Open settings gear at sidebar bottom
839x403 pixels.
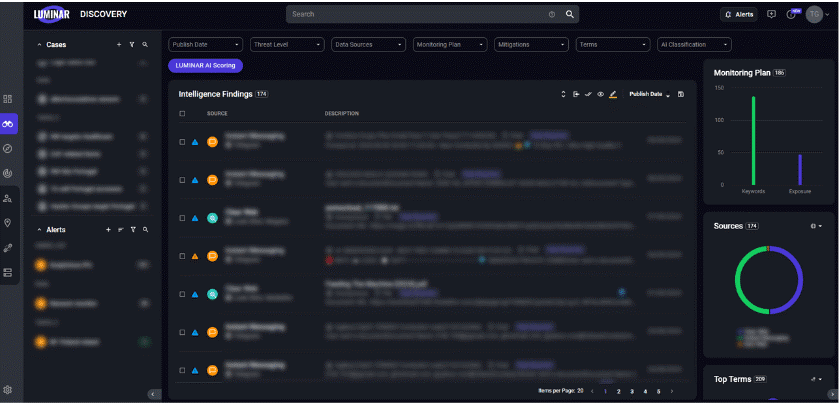tap(7, 390)
